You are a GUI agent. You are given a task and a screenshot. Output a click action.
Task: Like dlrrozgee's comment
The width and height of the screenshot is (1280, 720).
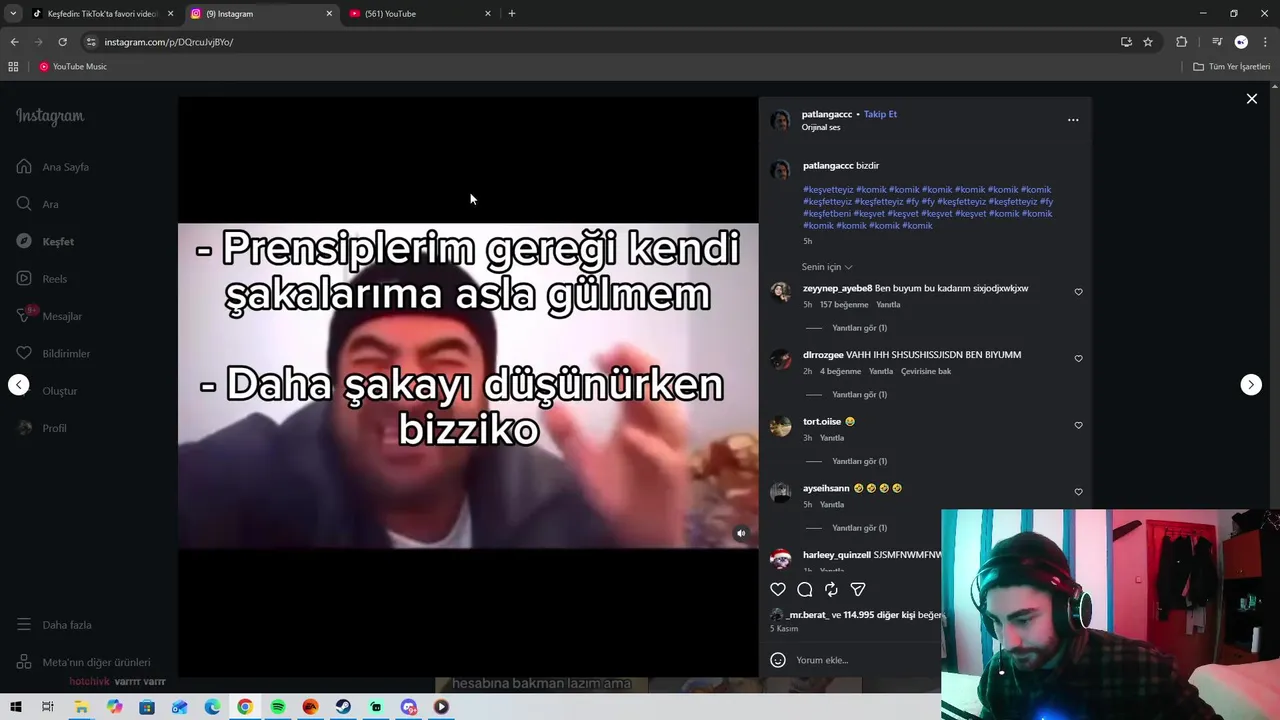pyautogui.click(x=1078, y=359)
